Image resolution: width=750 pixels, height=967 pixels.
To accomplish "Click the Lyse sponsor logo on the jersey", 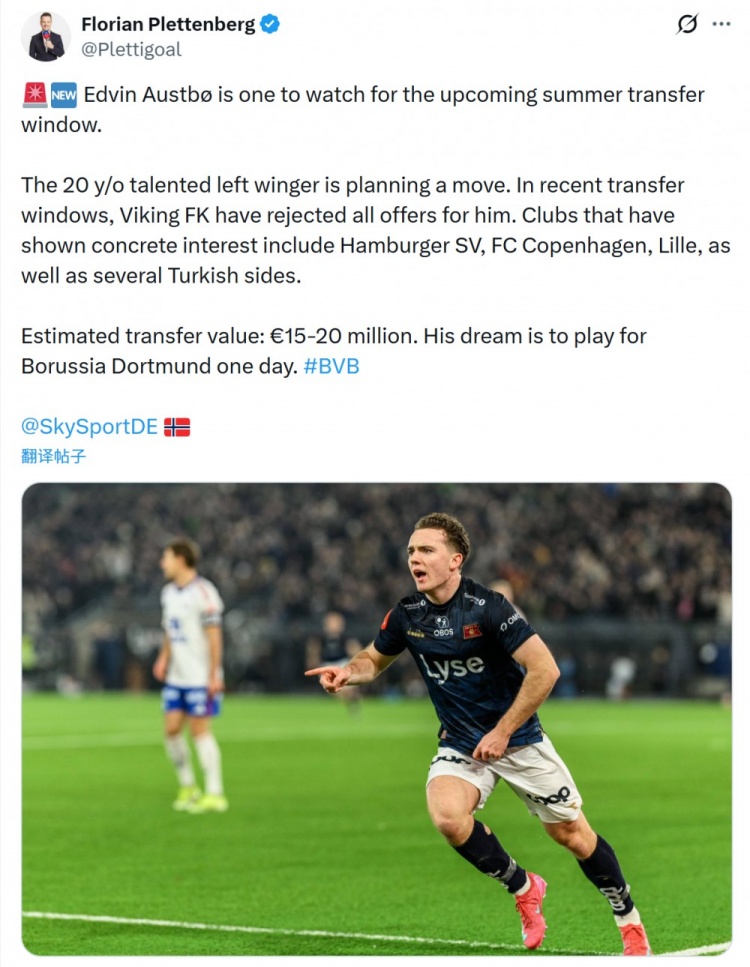I will pos(453,668).
